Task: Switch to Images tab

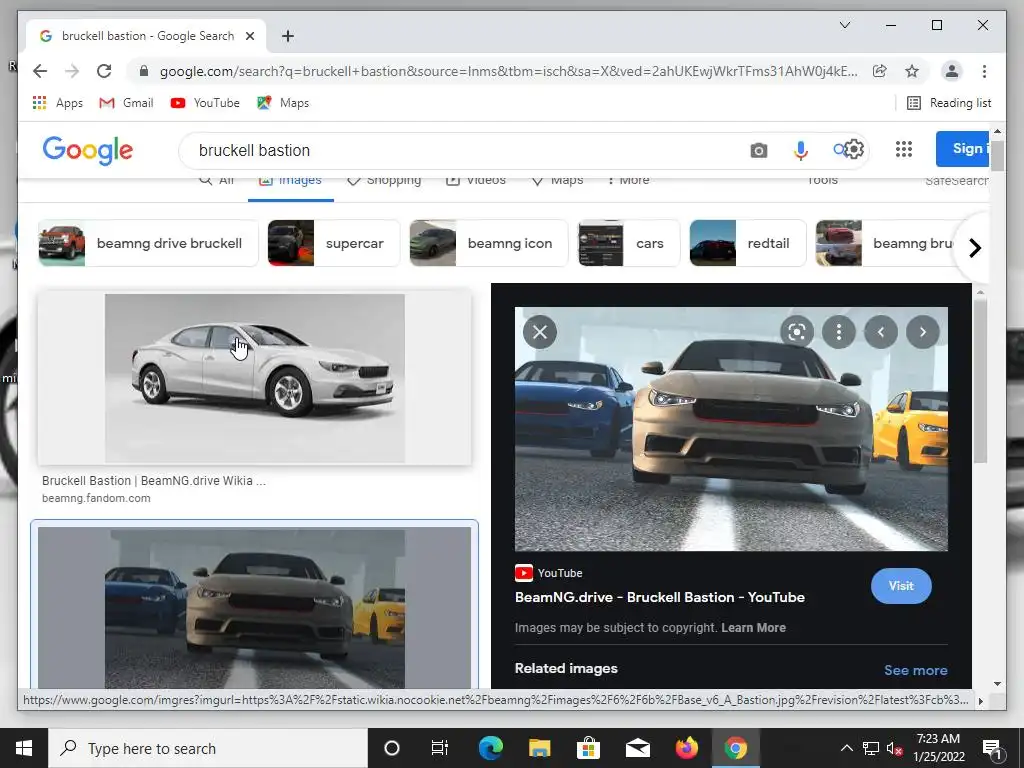Action: coord(291,182)
